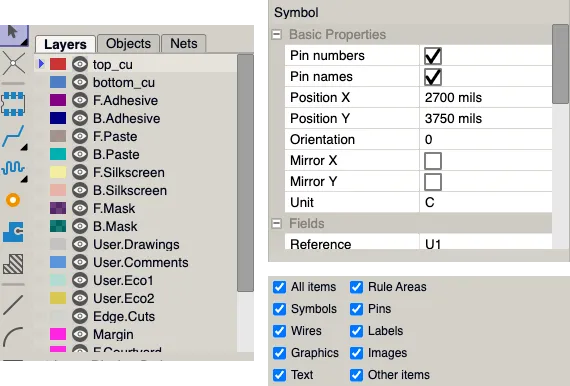The image size is (570, 386).
Task: Change the bottom_cu blue color swatch
Action: 58,82
